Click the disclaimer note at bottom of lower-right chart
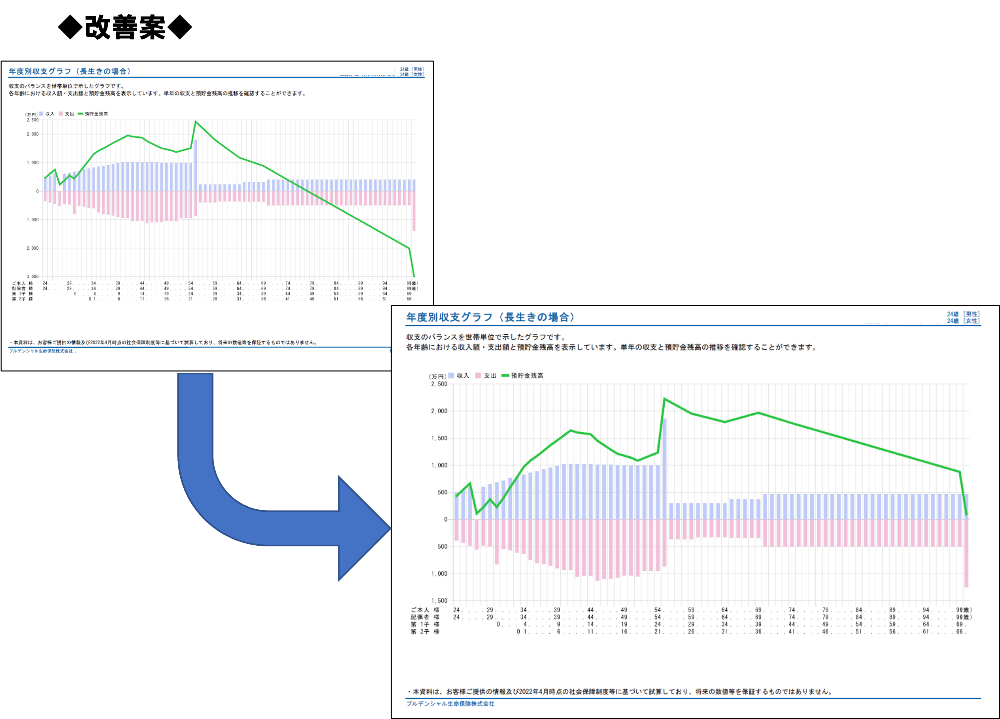 pyautogui.click(x=620, y=691)
